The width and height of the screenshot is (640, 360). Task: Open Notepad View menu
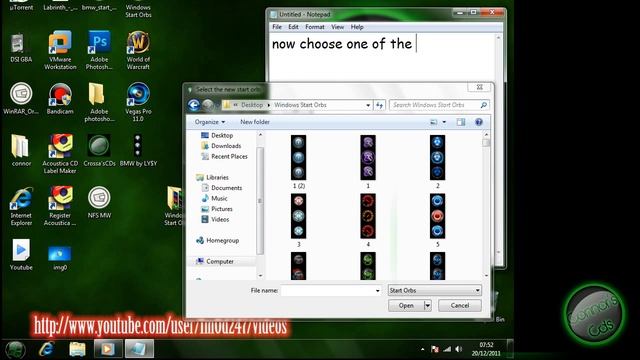[338, 27]
